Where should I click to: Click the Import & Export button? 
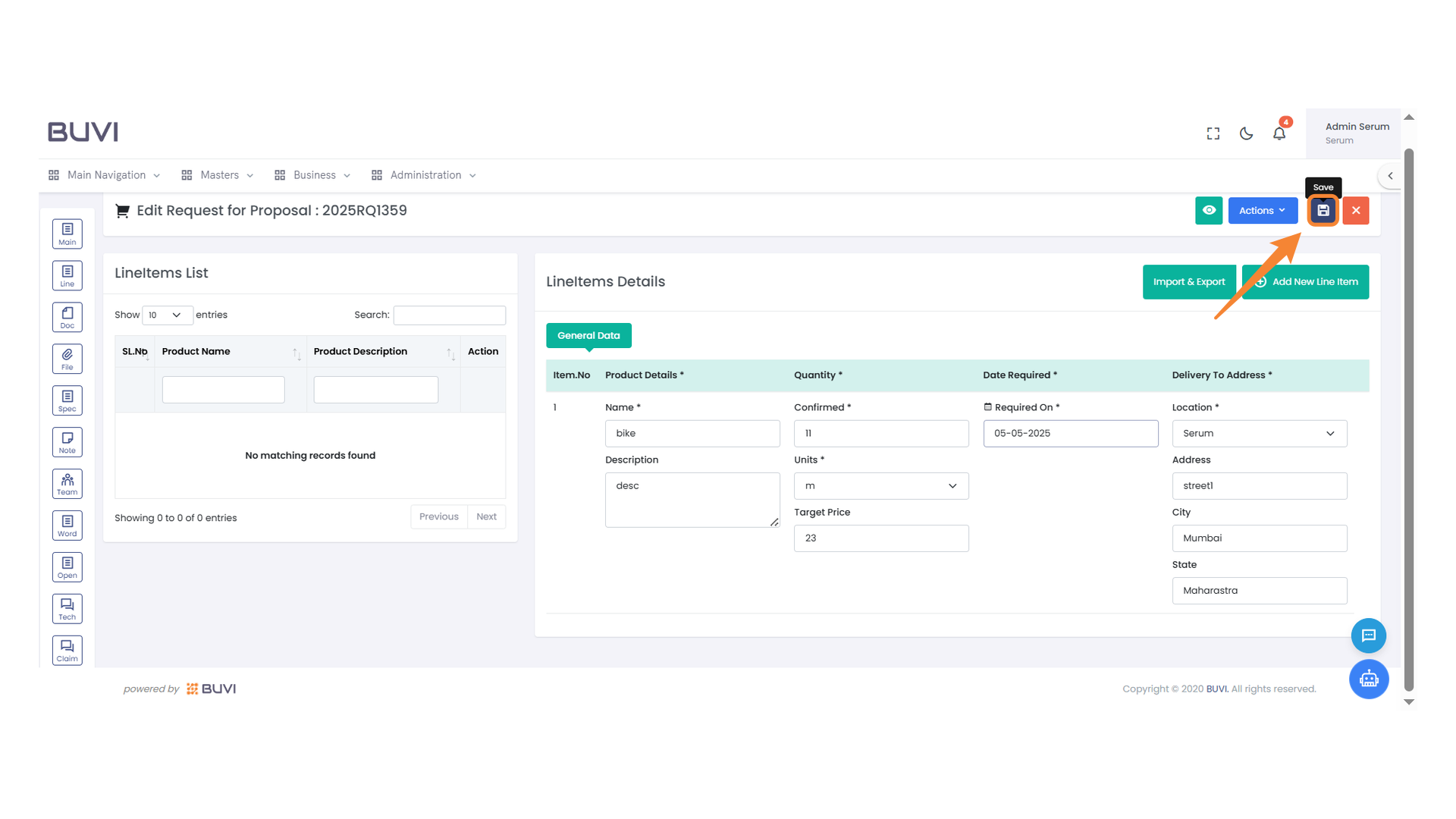click(1188, 282)
